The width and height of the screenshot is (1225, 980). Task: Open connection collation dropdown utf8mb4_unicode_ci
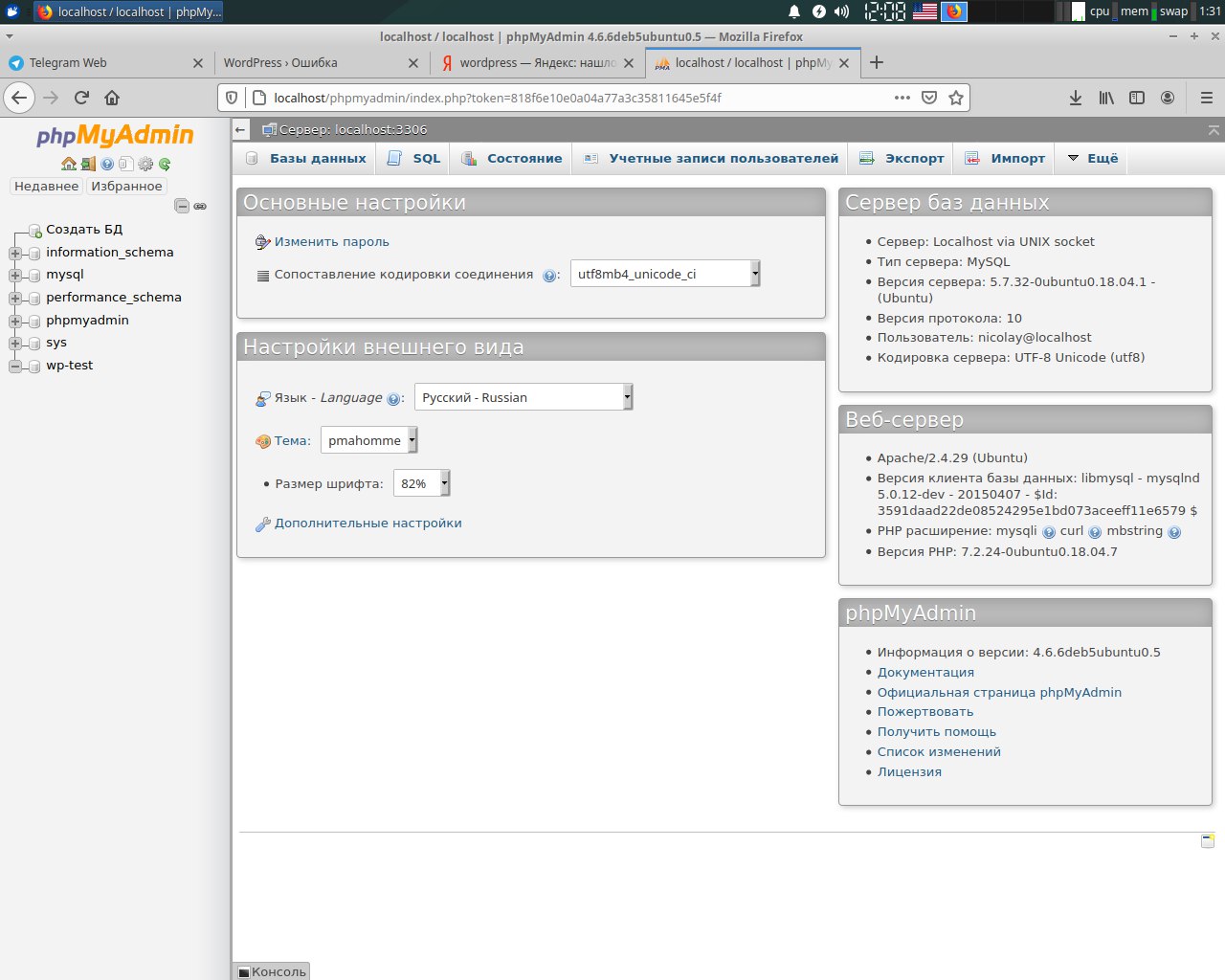(665, 274)
